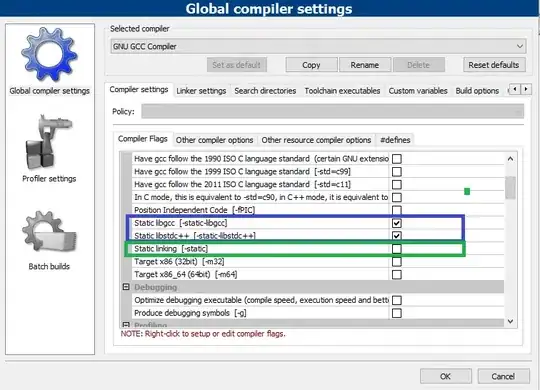Enable the 1990 ISO C standard checkbox

(x=397, y=159)
